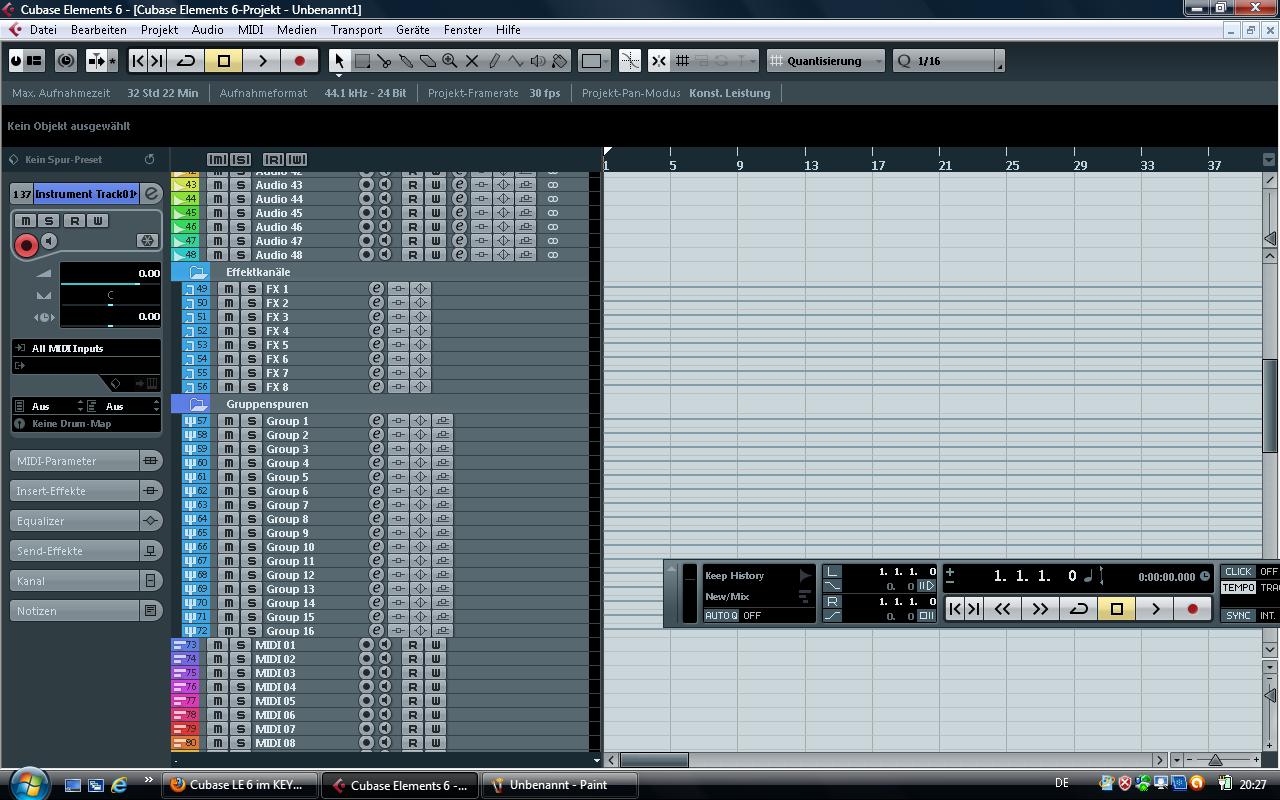Open the Quantisierung grid type dropdown
Image resolution: width=1280 pixels, height=800 pixels.
click(826, 61)
